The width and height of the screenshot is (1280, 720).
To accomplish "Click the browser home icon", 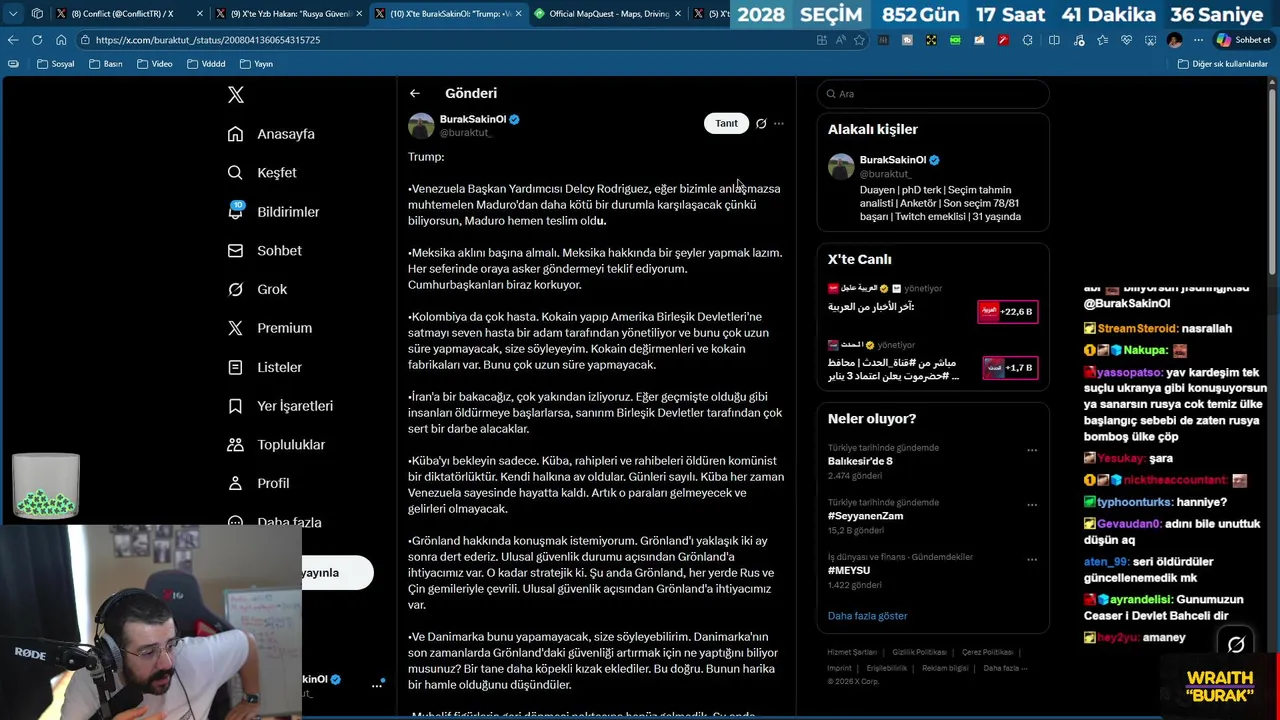I will coord(61,40).
